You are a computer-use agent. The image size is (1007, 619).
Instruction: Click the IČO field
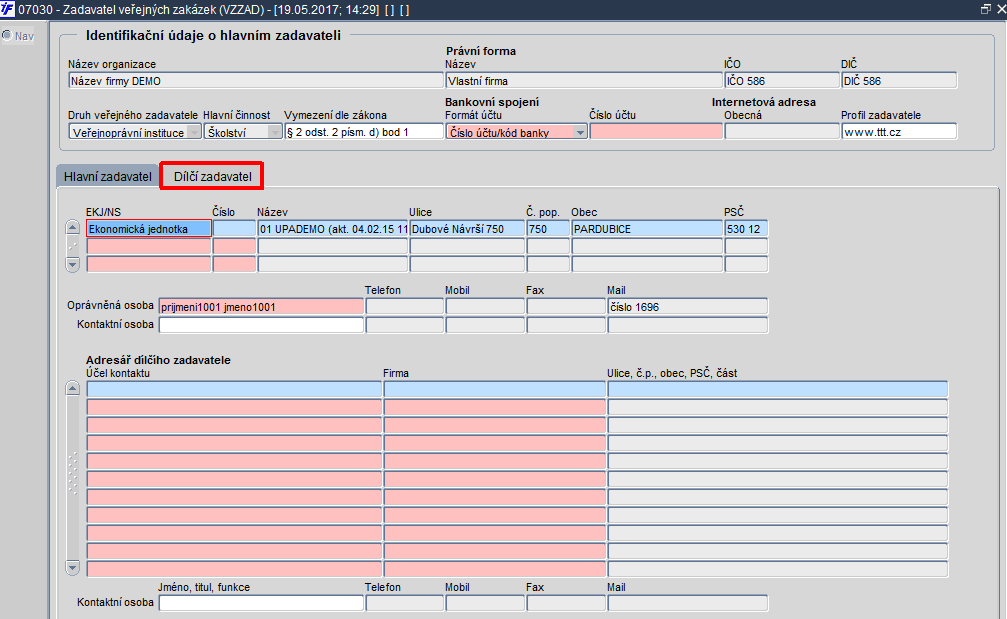pyautogui.click(x=782, y=80)
